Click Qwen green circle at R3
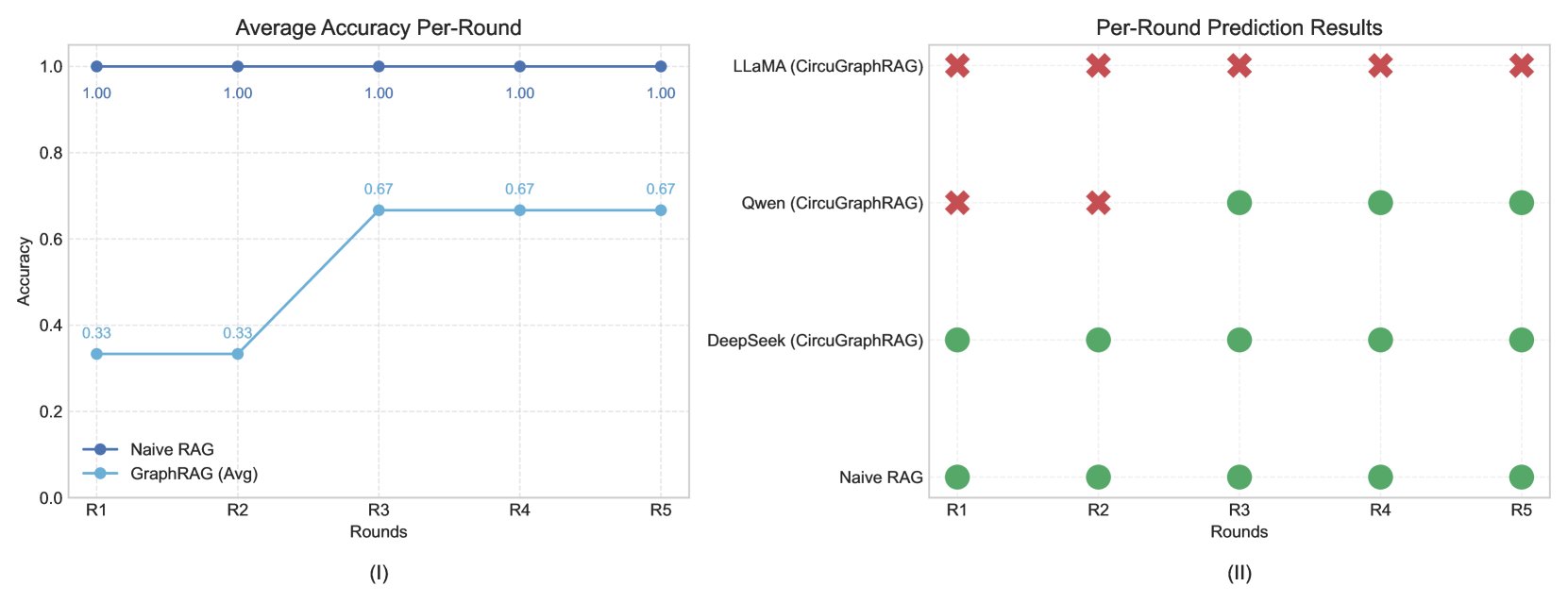This screenshot has width=1568, height=603. 1239,203
